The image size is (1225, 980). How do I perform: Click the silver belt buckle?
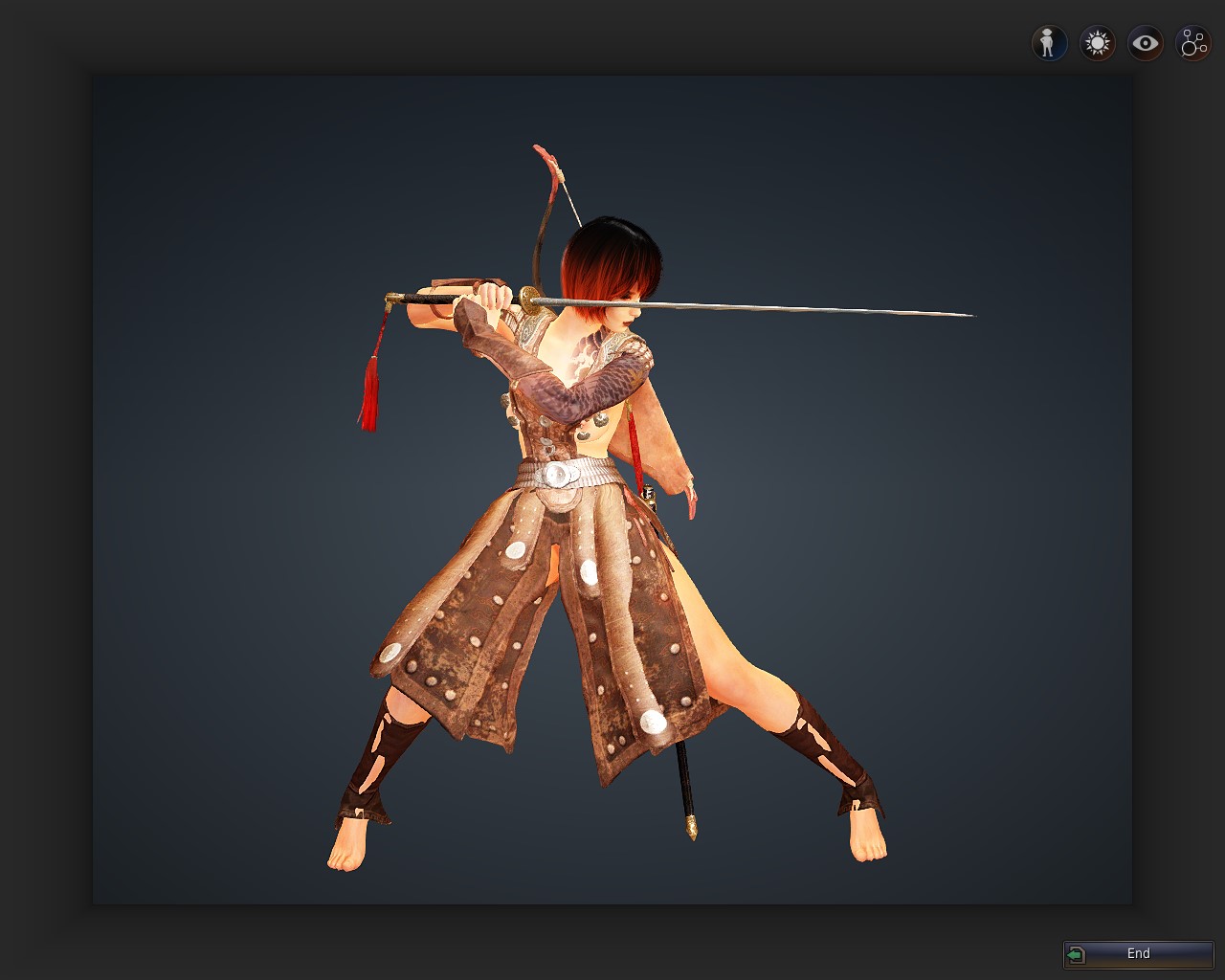point(557,474)
